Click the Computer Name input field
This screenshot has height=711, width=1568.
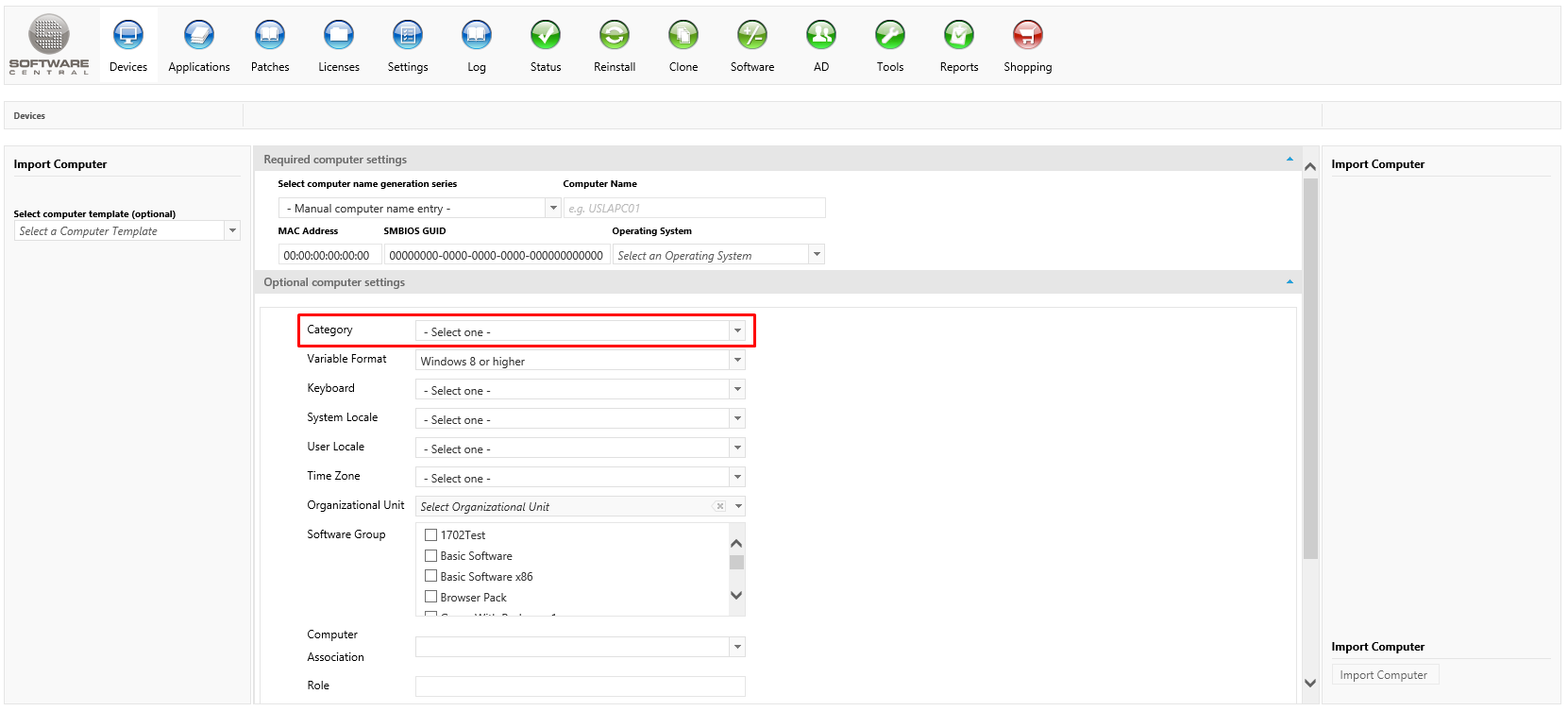click(x=695, y=208)
